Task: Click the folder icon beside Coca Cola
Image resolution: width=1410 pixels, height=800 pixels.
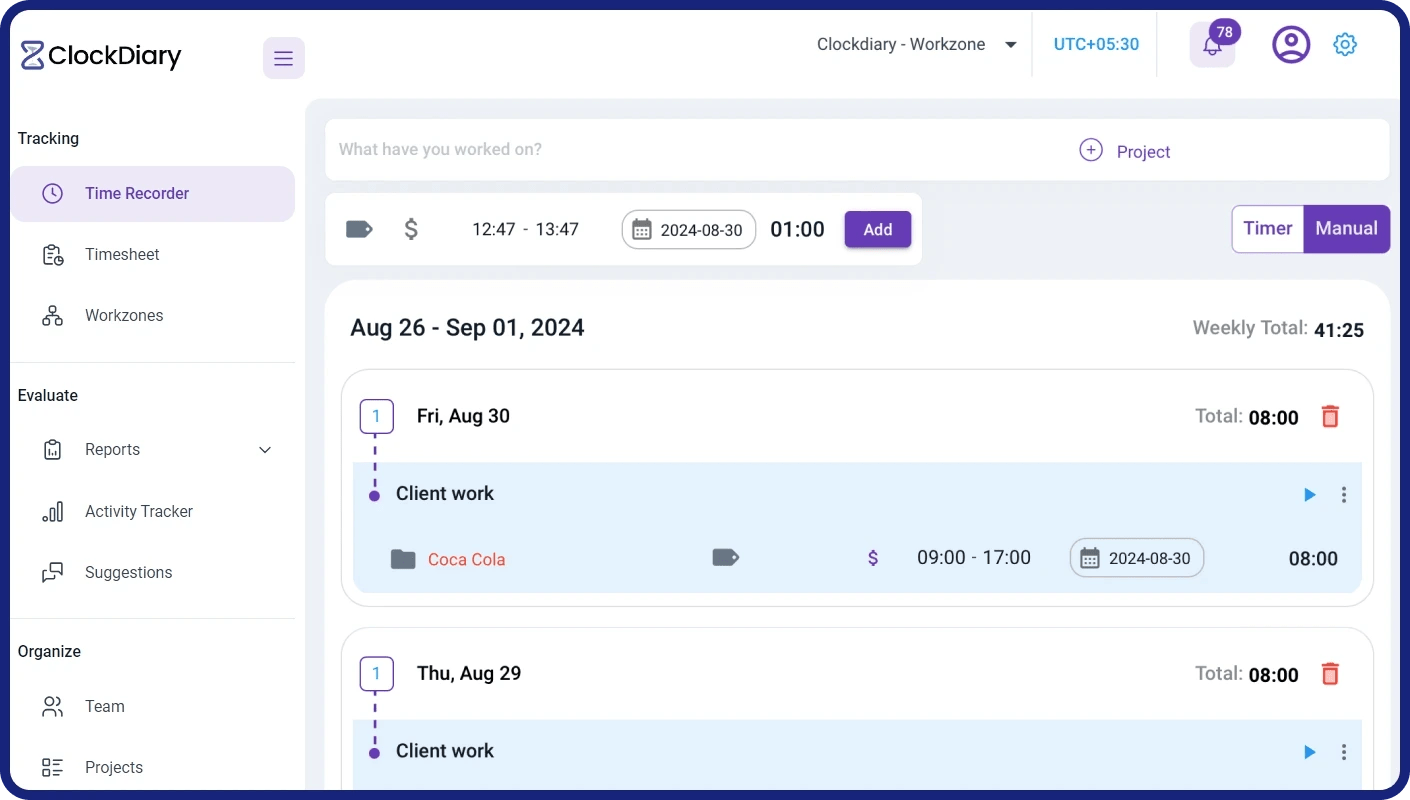Action: click(403, 559)
